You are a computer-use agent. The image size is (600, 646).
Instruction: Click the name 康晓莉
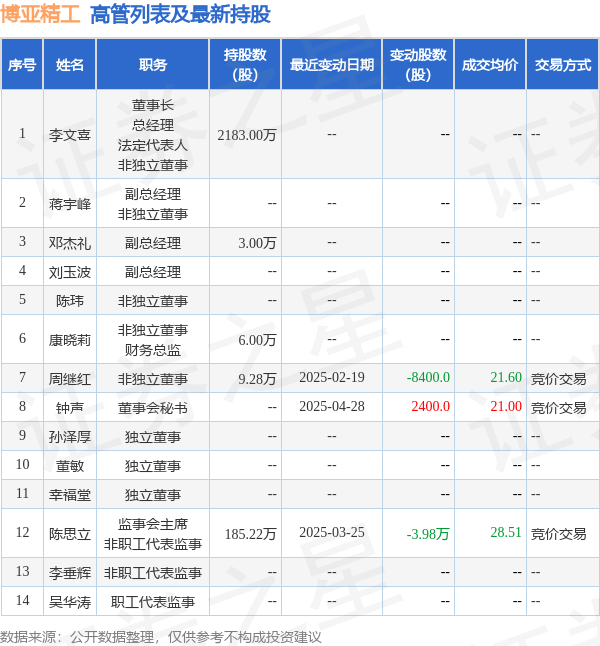tap(70, 340)
